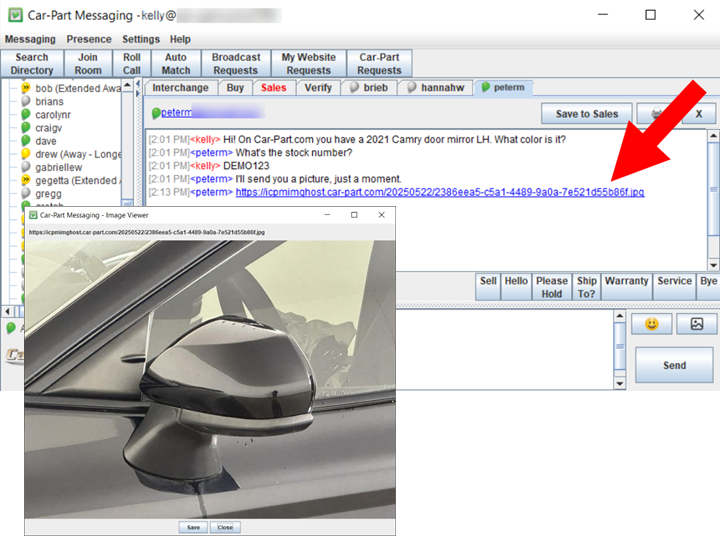Click Search Directory toolbar button
Viewport: 720px width, 536px height.
click(x=32, y=63)
